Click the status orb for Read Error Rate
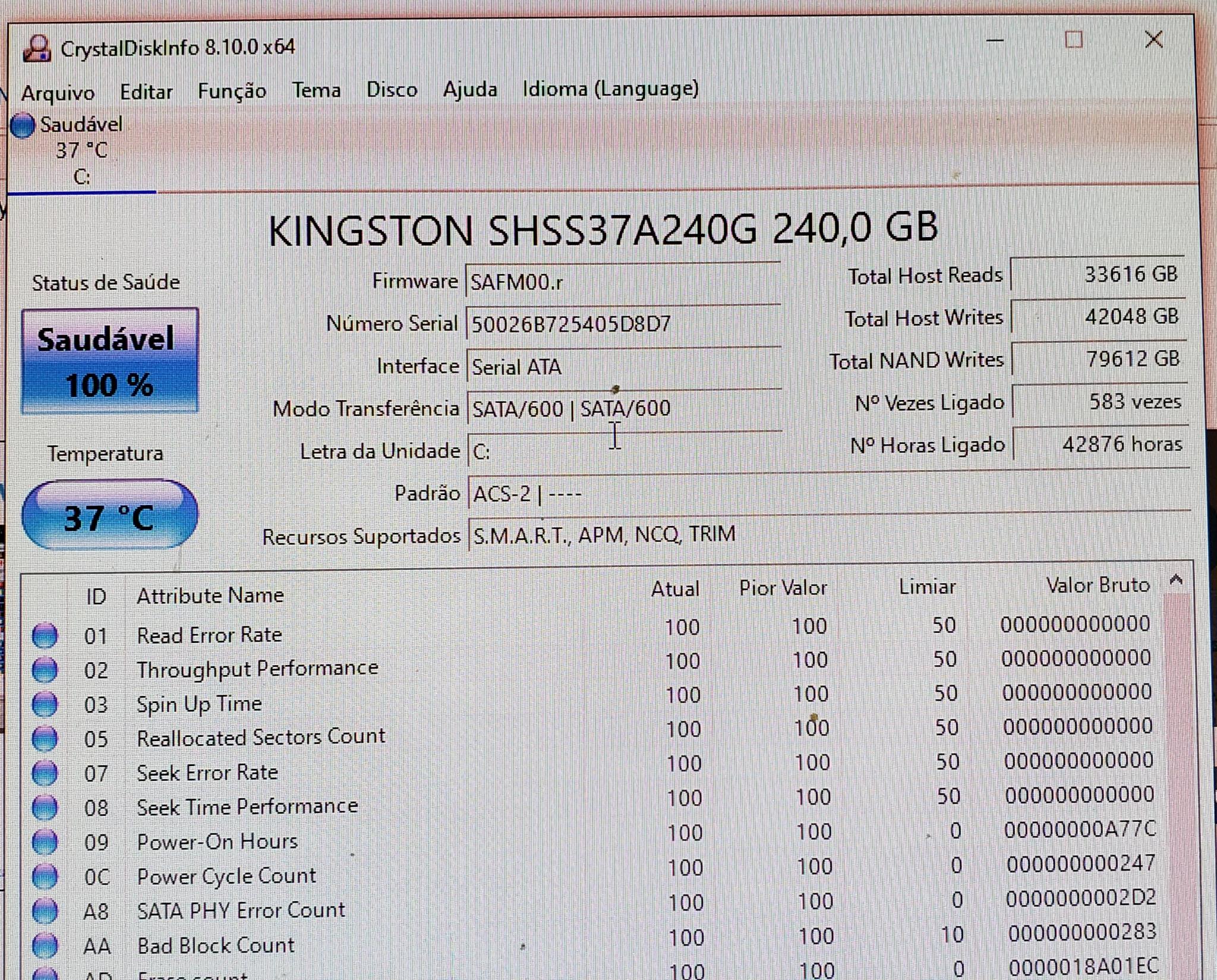Image resolution: width=1217 pixels, height=980 pixels. [45, 636]
